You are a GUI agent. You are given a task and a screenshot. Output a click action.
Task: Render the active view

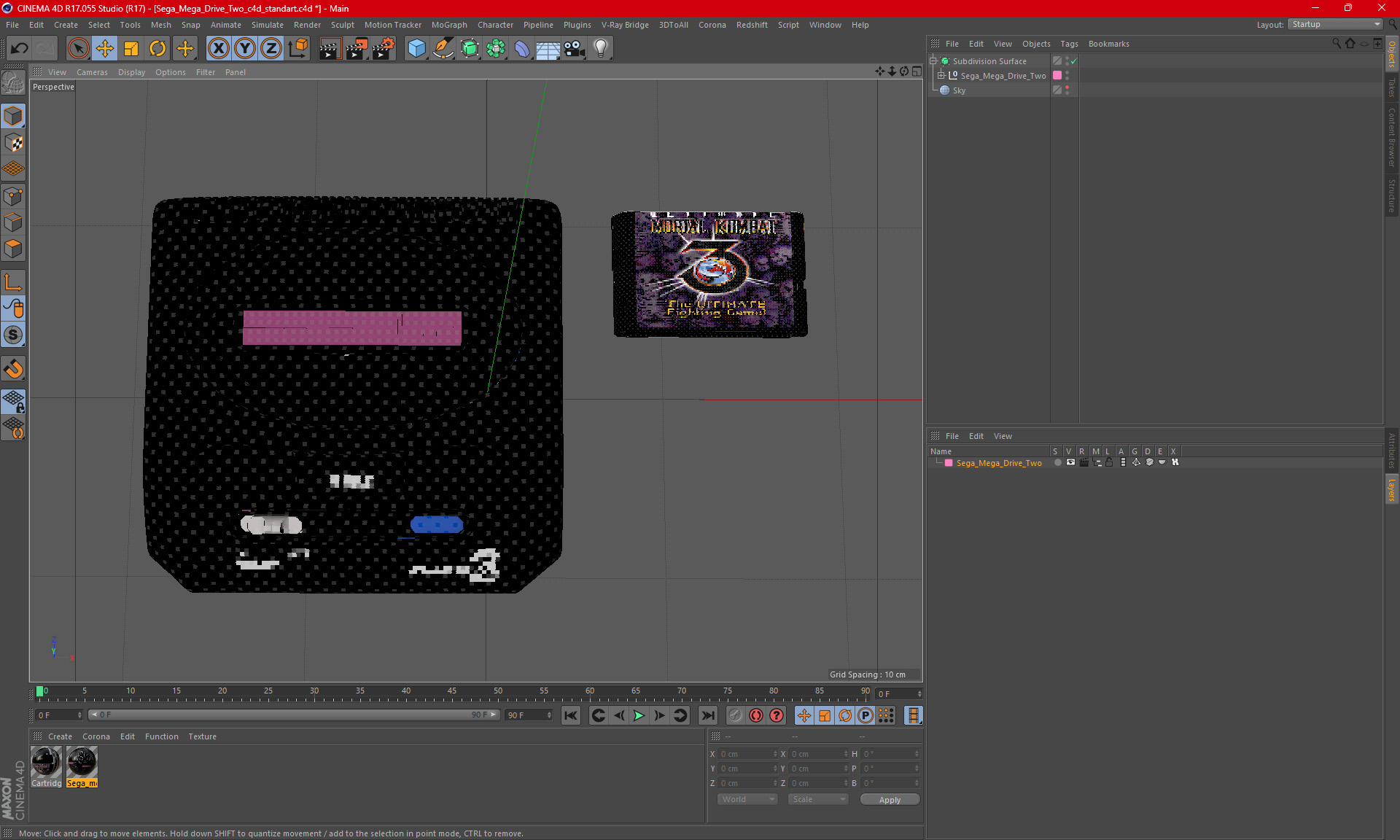330,49
